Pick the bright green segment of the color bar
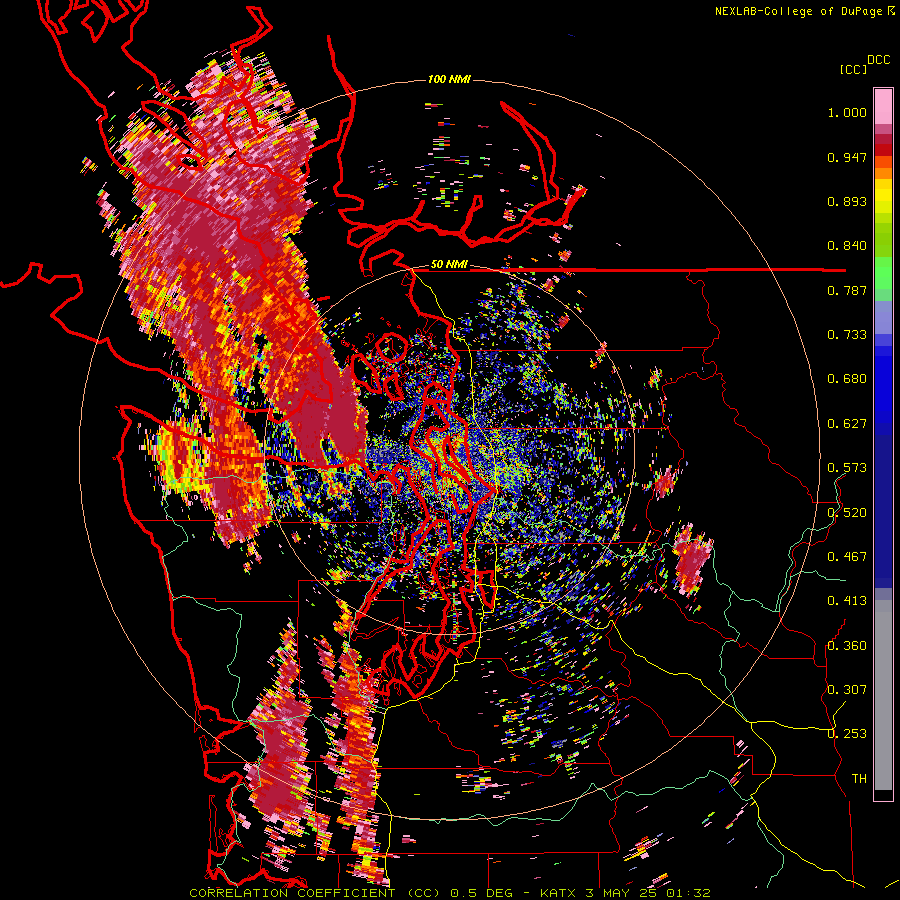The height and width of the screenshot is (900, 900). click(x=883, y=273)
